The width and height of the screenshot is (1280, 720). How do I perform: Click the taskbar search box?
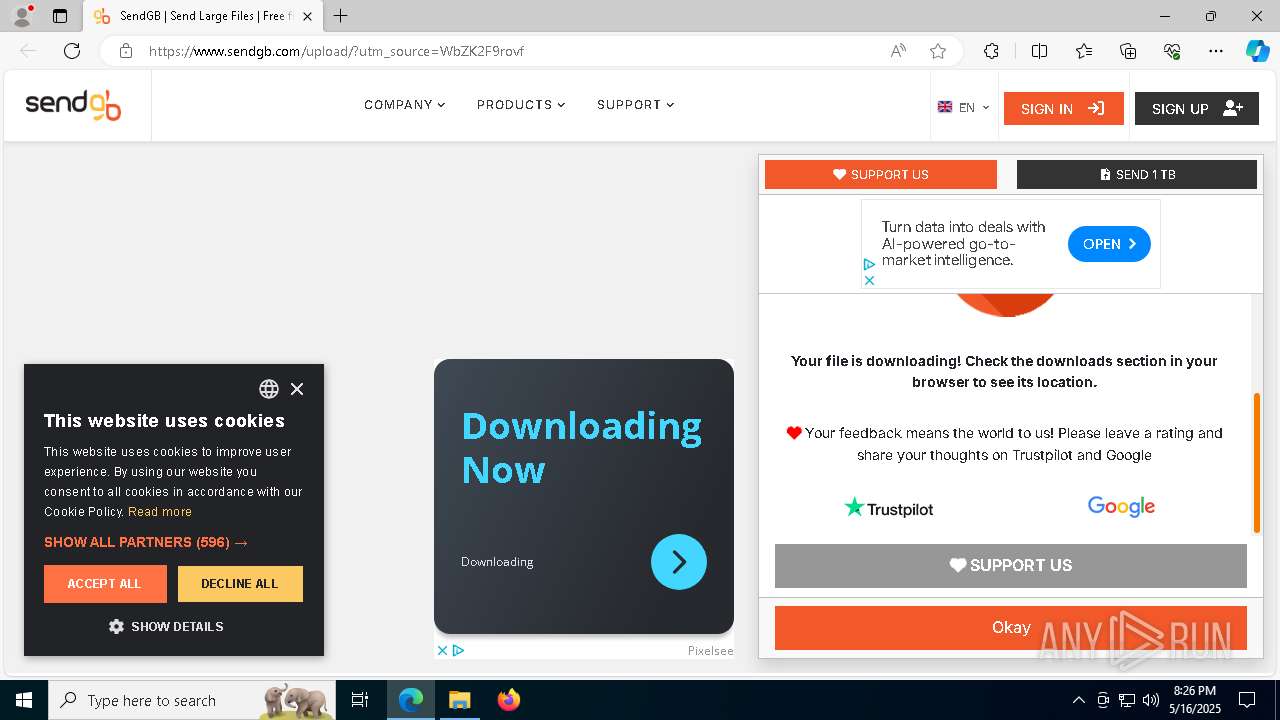[x=194, y=700]
